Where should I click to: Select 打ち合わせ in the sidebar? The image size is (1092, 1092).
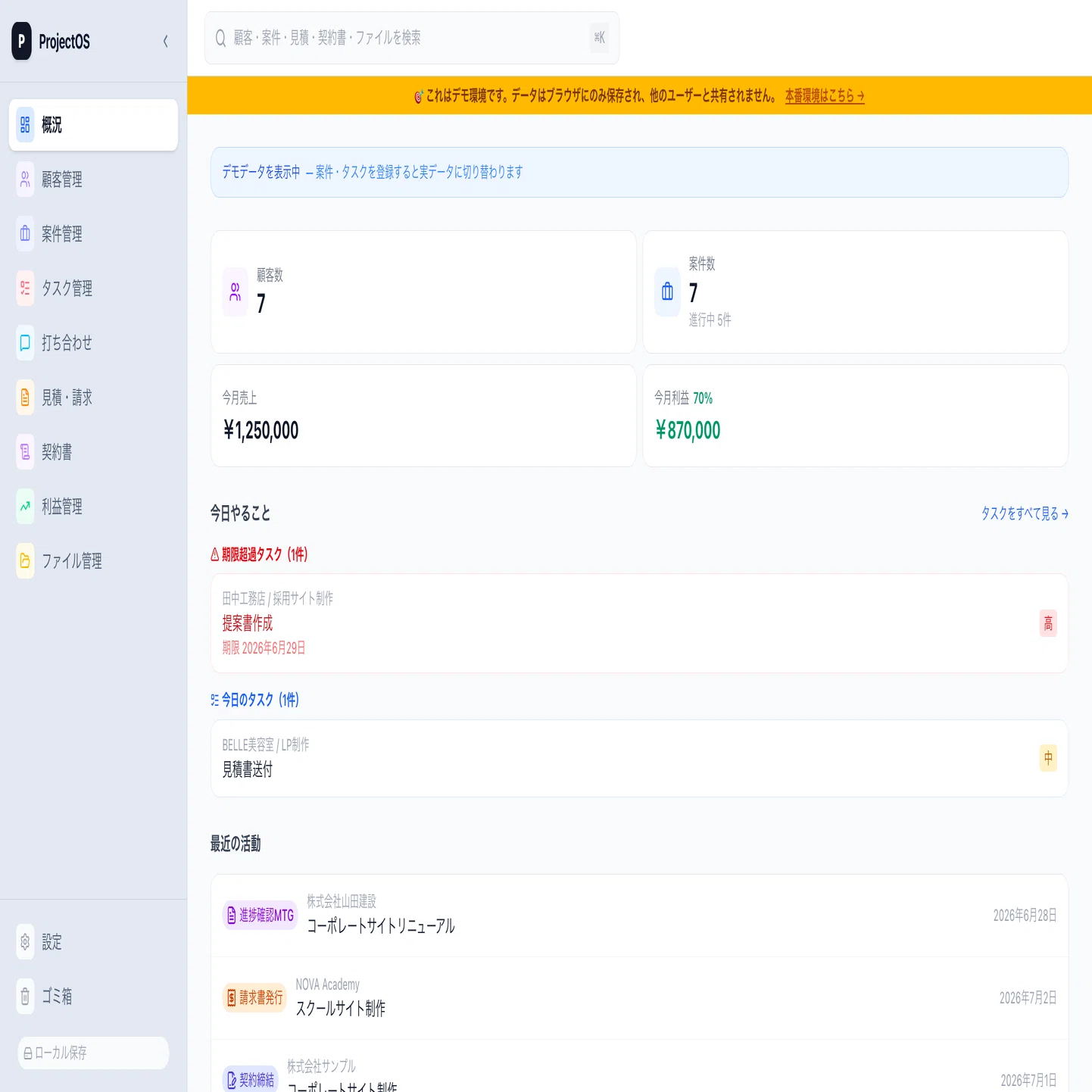pos(93,343)
